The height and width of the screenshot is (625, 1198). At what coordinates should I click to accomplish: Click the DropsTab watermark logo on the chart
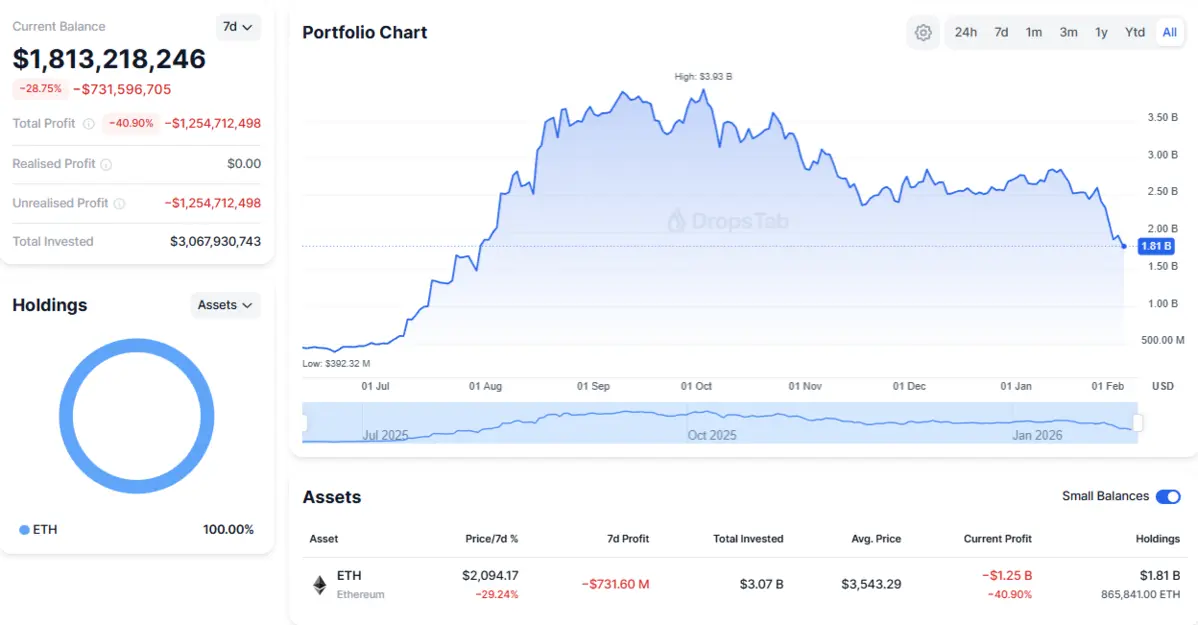point(677,220)
